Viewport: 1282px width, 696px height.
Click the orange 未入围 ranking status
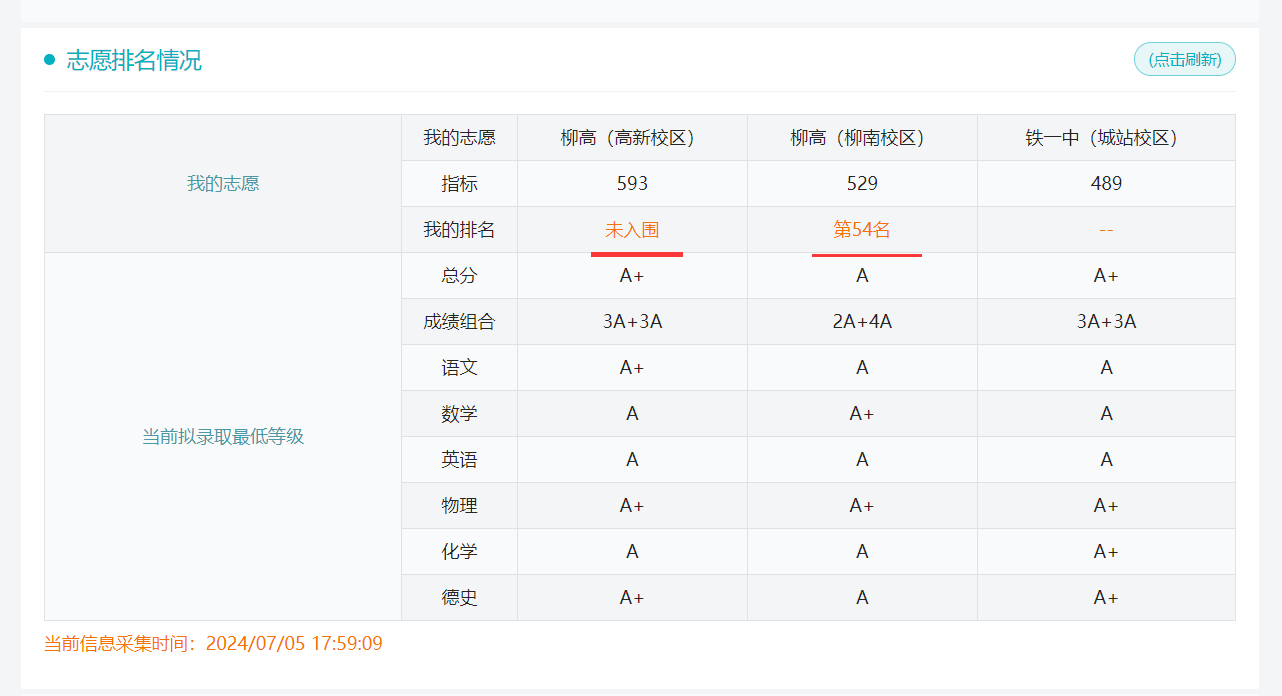(x=632, y=230)
